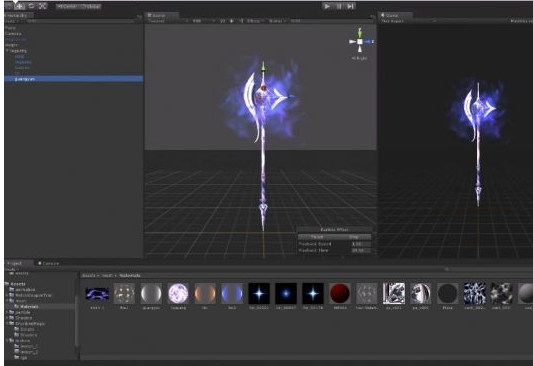Toggle the Center/Pivot handle position button
This screenshot has height=366, width=533.
[x=67, y=6]
